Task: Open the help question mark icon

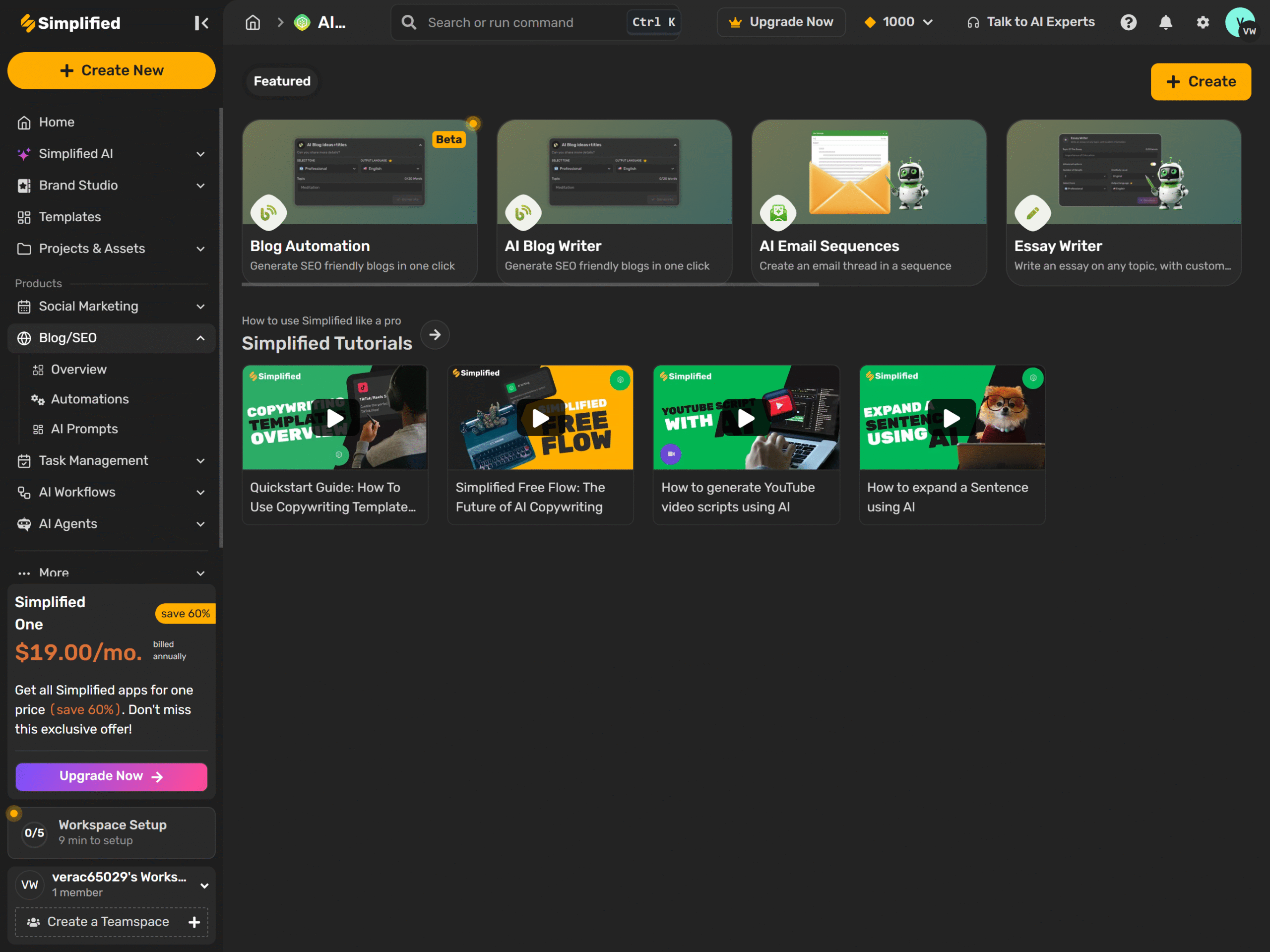Action: click(1128, 22)
